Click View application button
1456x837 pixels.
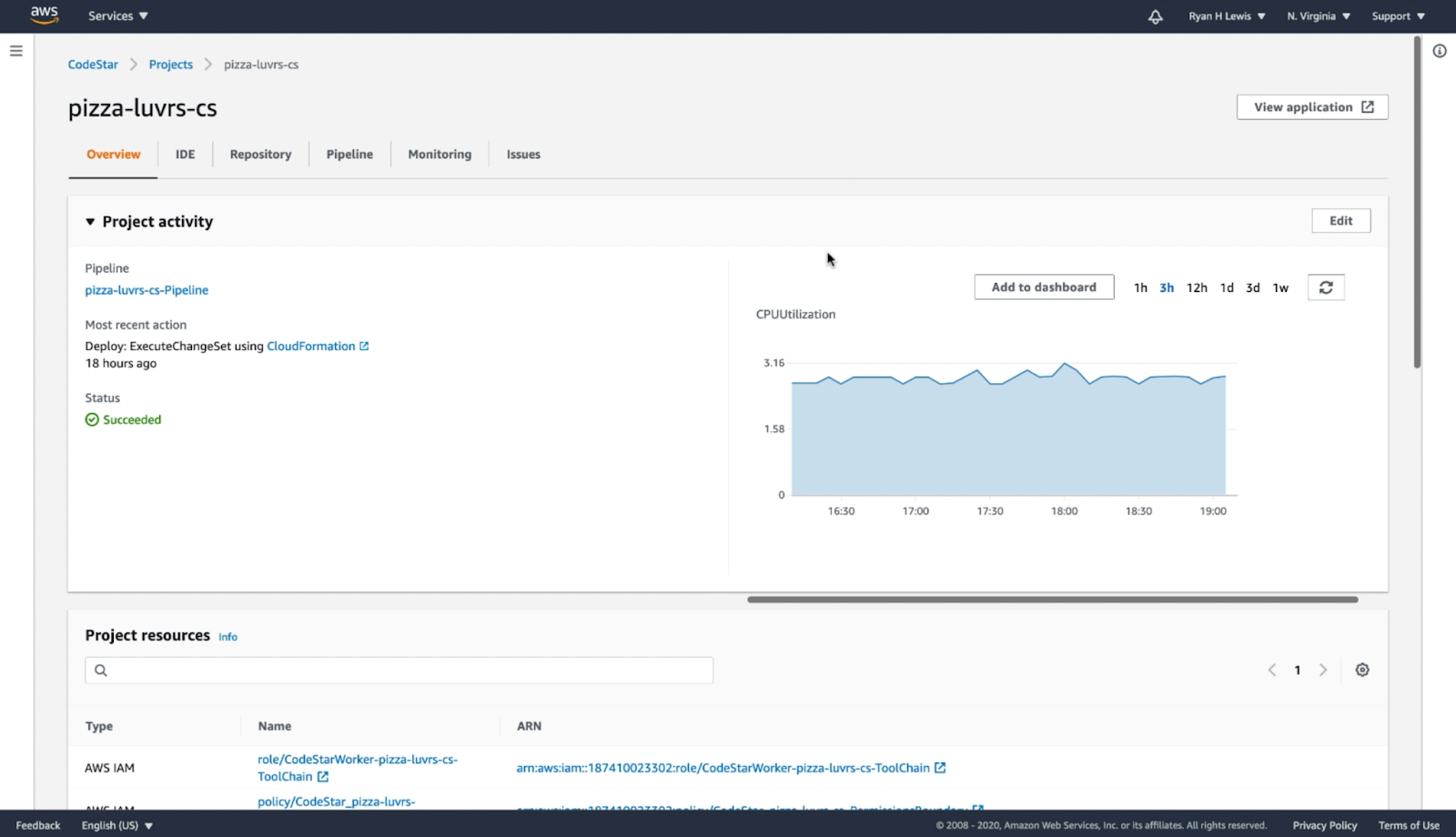point(1312,107)
